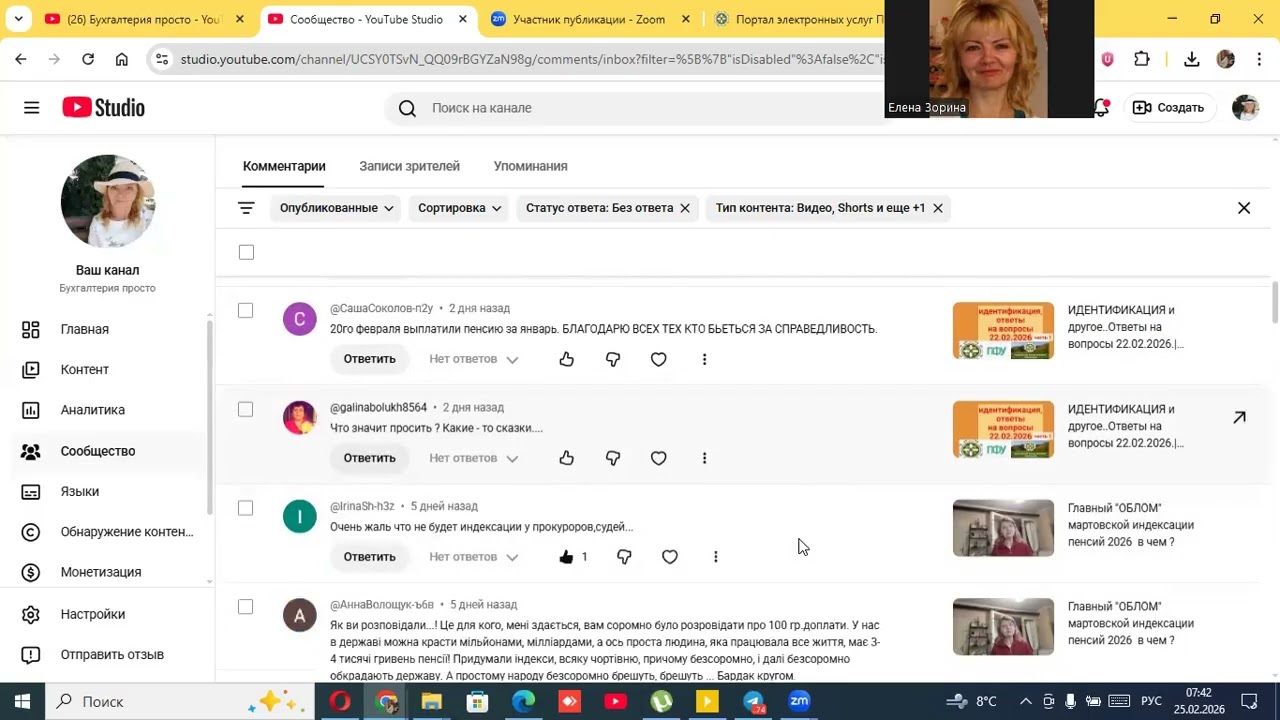Image resolution: width=1280 pixels, height=720 pixels.
Task: Open the filter list icon
Action: [246, 208]
